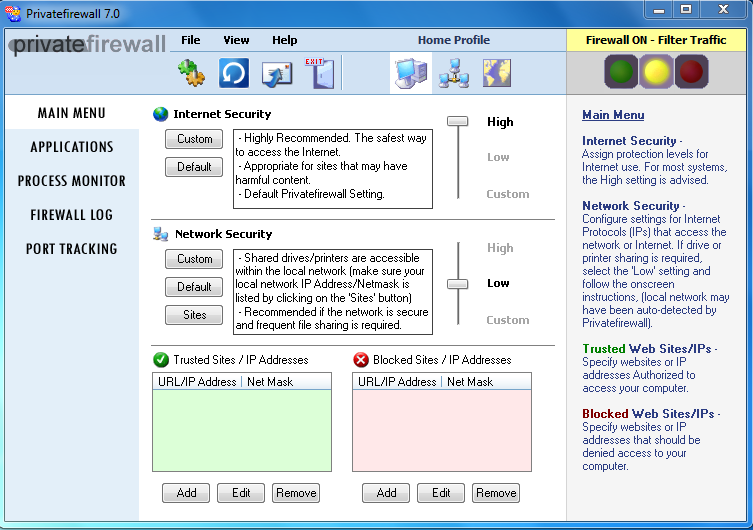The image size is (753, 530).
Task: Open the FIREWALL LOG section
Action: click(x=72, y=215)
